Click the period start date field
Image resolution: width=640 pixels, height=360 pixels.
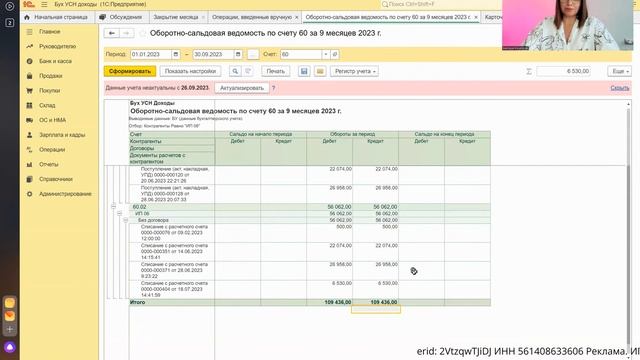point(151,54)
